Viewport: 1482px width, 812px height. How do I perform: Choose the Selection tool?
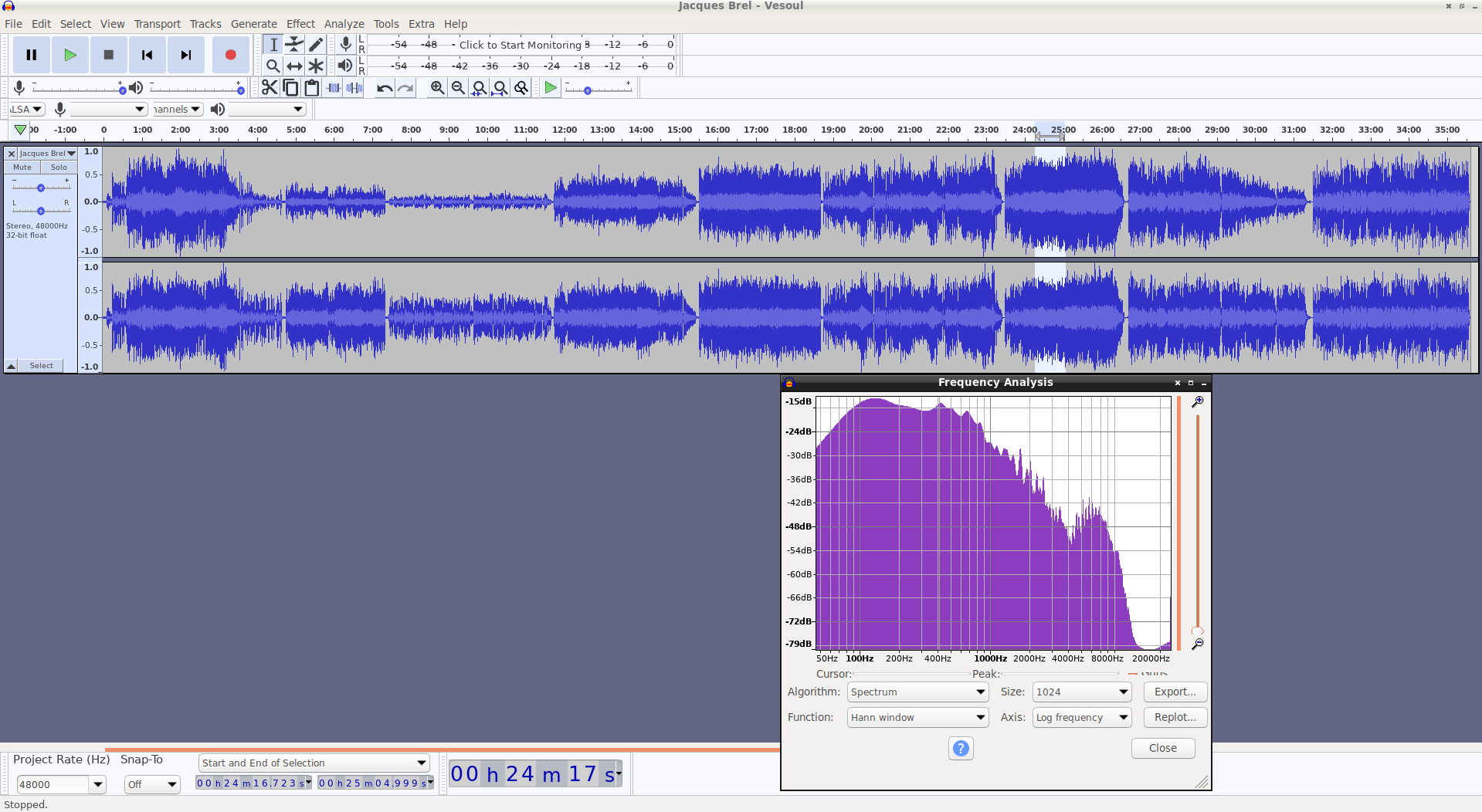point(273,45)
